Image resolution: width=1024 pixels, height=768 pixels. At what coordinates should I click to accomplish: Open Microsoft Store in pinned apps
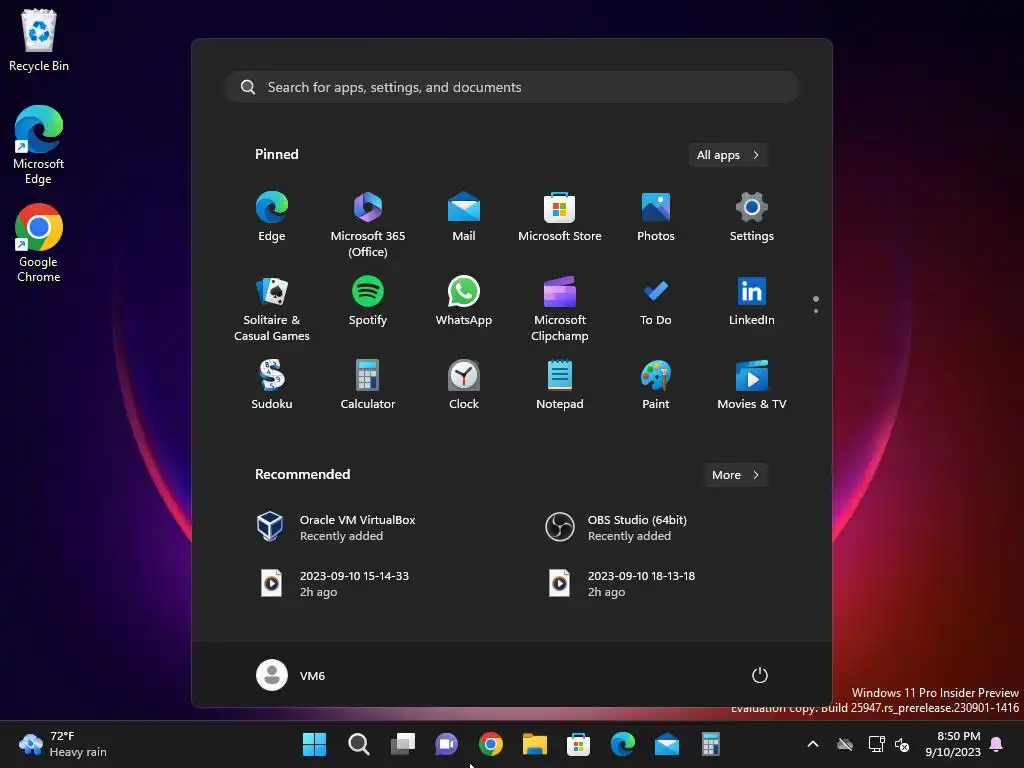[560, 217]
